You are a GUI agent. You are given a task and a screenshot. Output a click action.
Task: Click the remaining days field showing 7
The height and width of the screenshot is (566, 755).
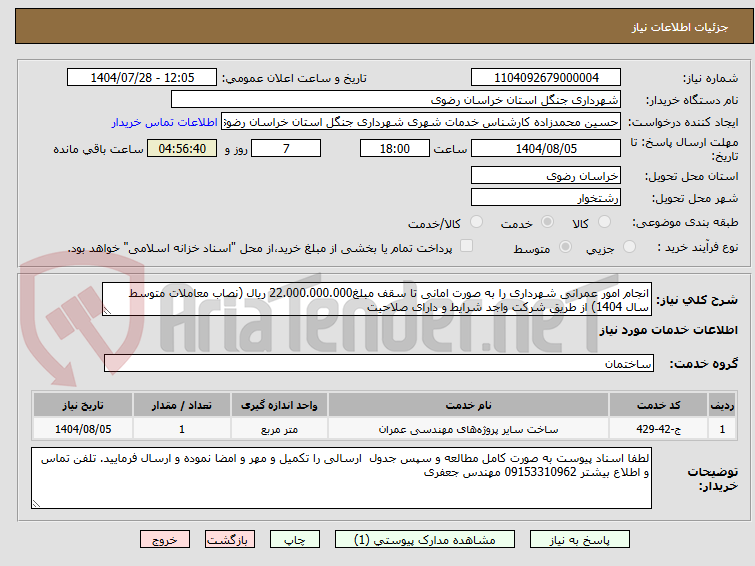286,148
